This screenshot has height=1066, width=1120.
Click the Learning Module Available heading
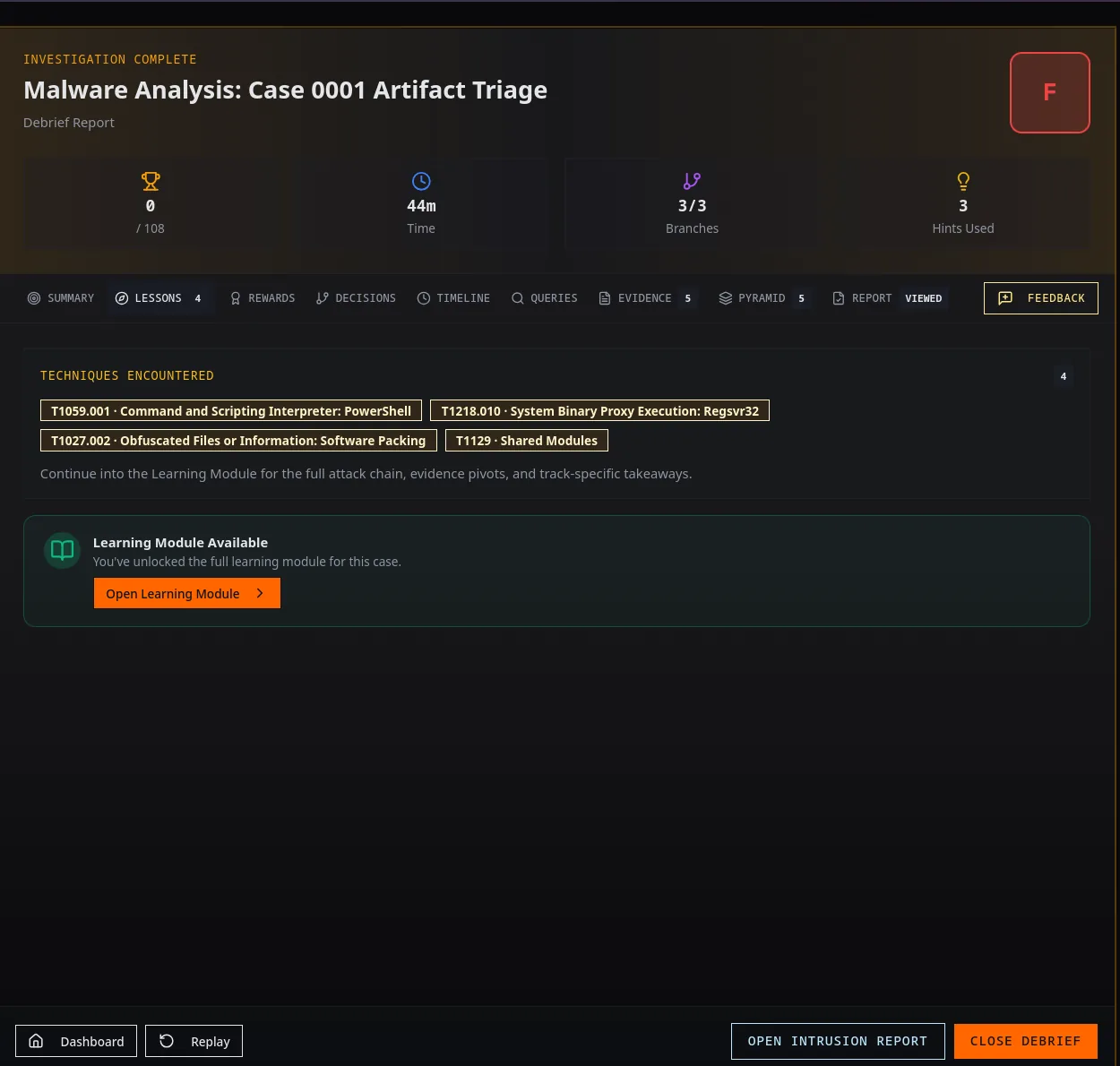[x=180, y=543]
